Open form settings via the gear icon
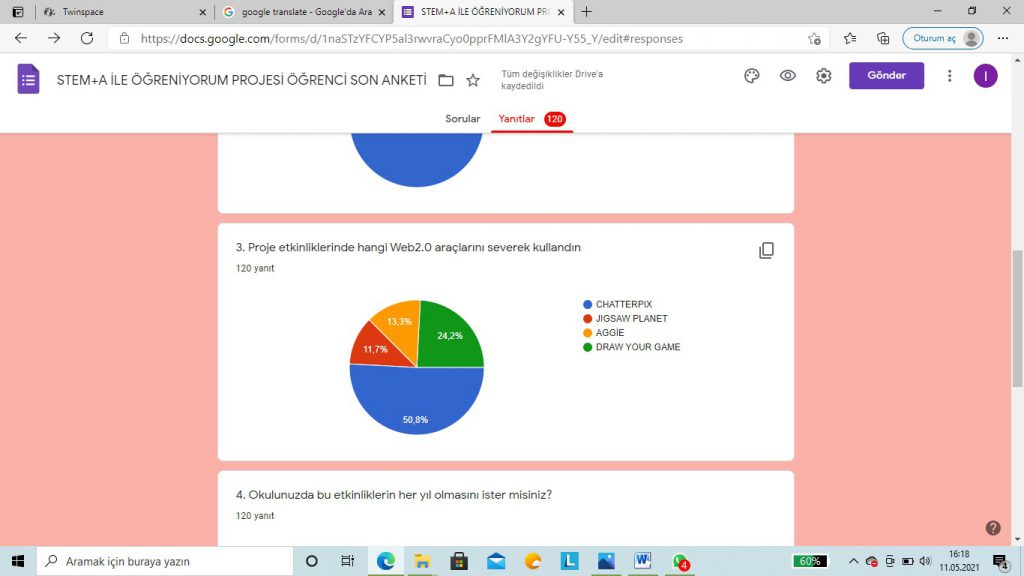The height and width of the screenshot is (576, 1024). 823,75
